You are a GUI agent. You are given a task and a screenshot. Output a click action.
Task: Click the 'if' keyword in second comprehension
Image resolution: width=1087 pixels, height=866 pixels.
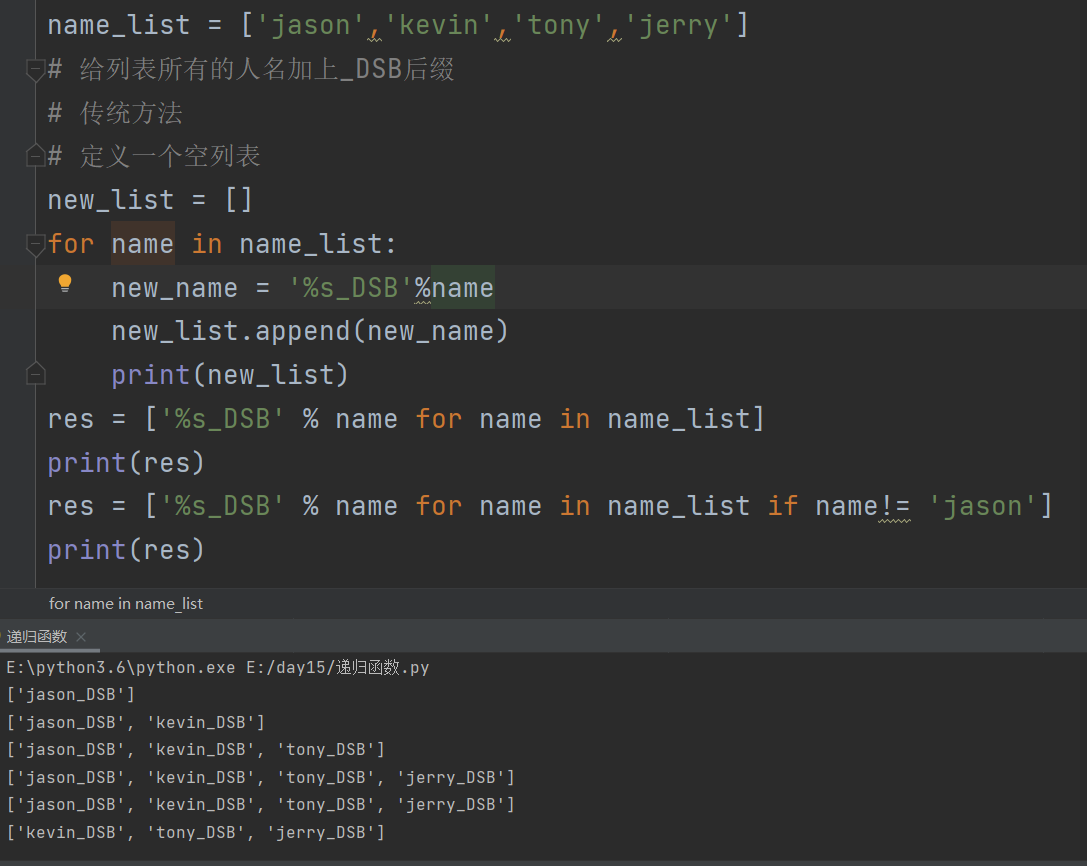click(783, 506)
